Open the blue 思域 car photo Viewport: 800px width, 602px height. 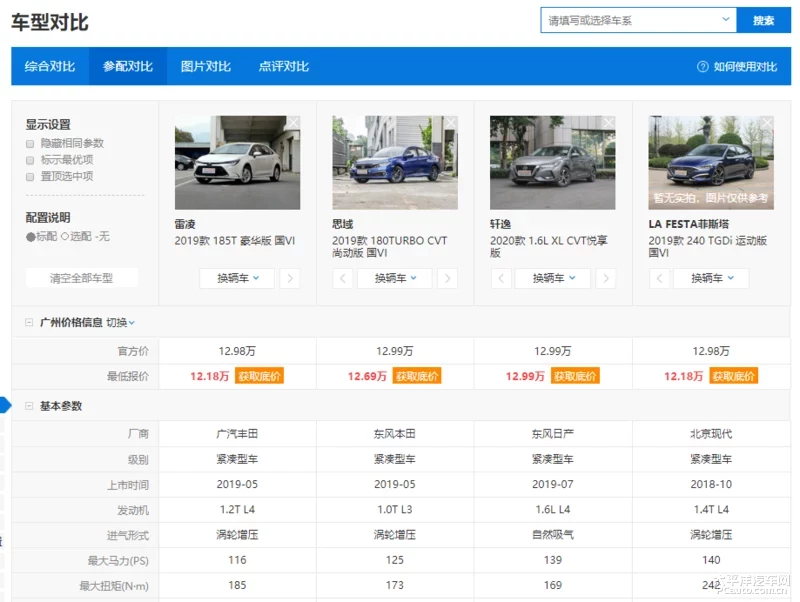click(395, 162)
